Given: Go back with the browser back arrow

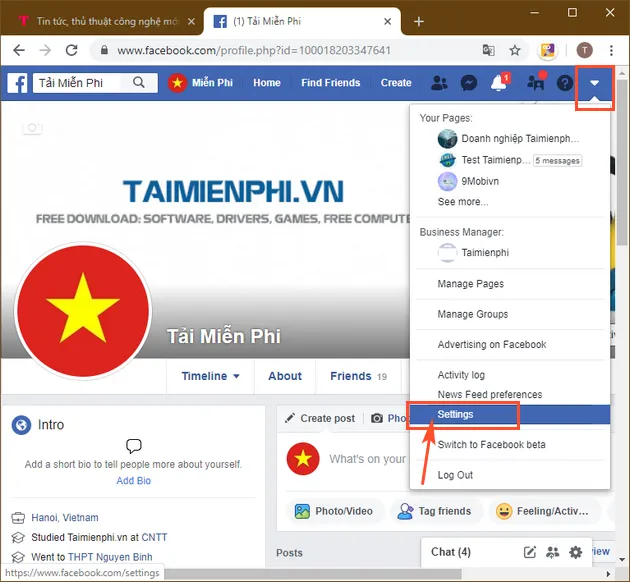Looking at the screenshot, I should click(19, 50).
